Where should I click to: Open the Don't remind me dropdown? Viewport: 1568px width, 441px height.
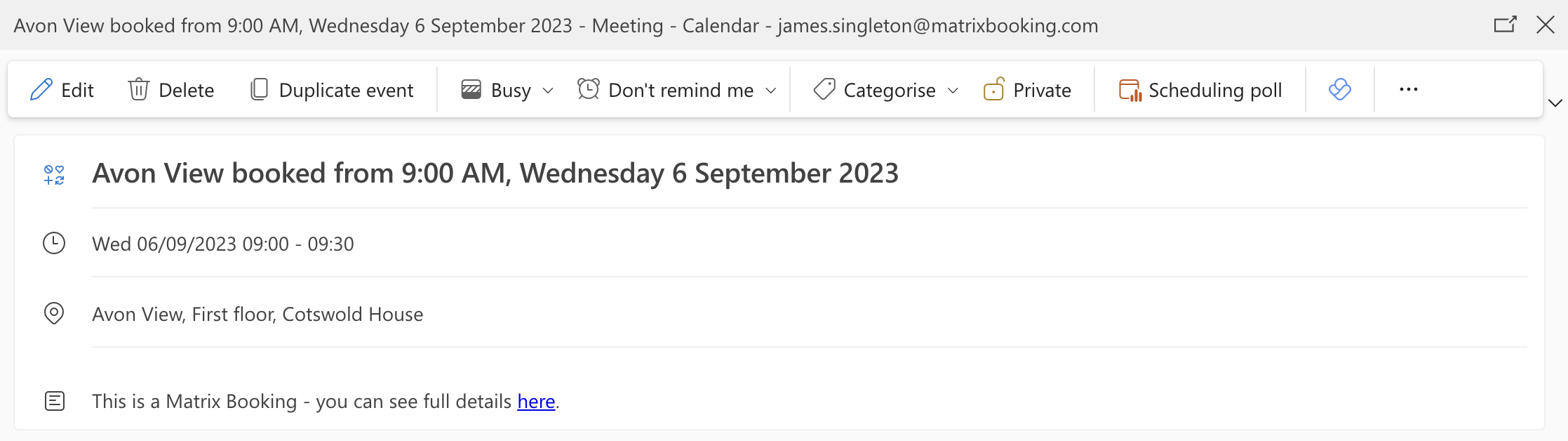click(x=771, y=91)
